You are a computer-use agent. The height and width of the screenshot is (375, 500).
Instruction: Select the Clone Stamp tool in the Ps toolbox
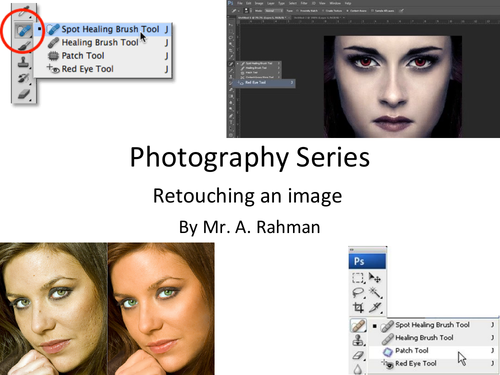click(358, 340)
